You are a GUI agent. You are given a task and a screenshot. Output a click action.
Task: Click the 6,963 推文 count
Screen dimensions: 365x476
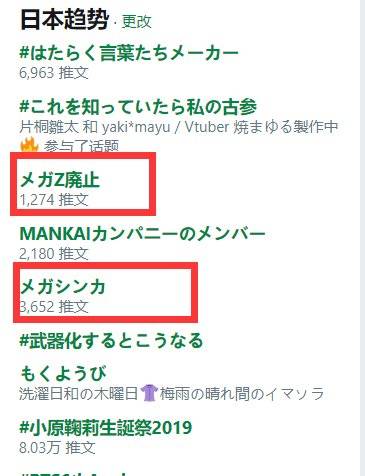tap(54, 73)
